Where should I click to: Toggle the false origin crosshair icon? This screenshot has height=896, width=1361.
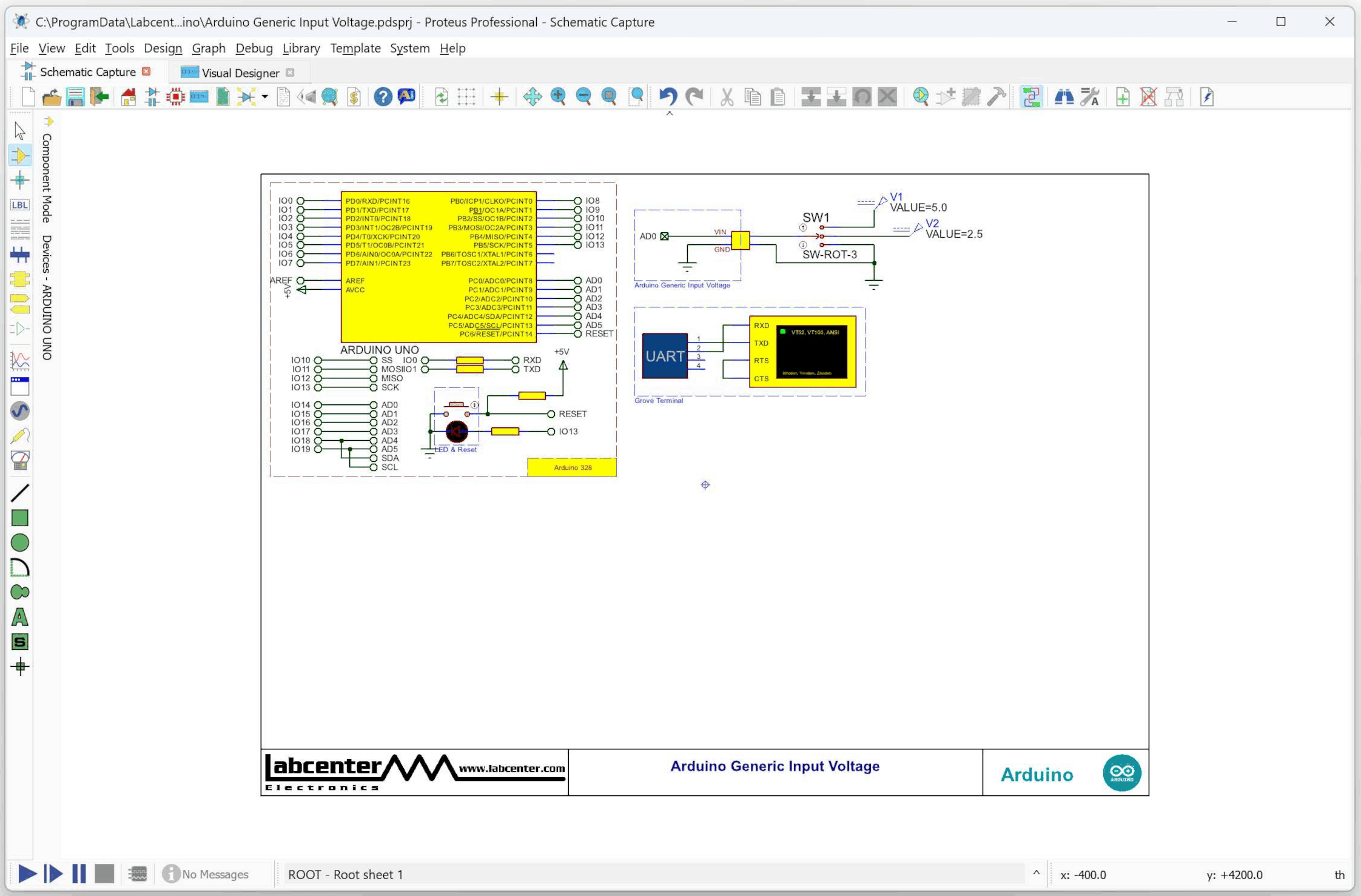[x=499, y=96]
